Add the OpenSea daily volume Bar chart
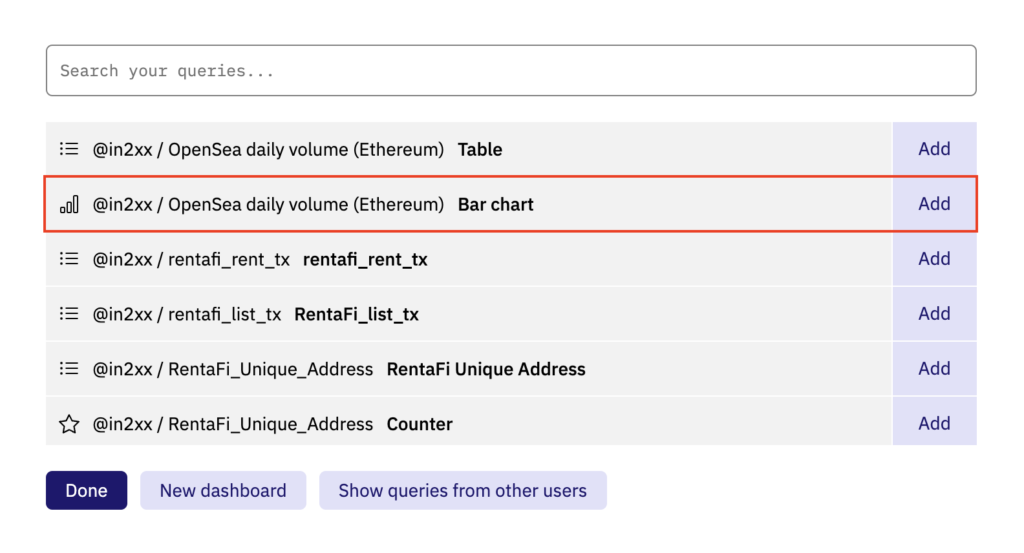This screenshot has width=1024, height=553. (934, 204)
